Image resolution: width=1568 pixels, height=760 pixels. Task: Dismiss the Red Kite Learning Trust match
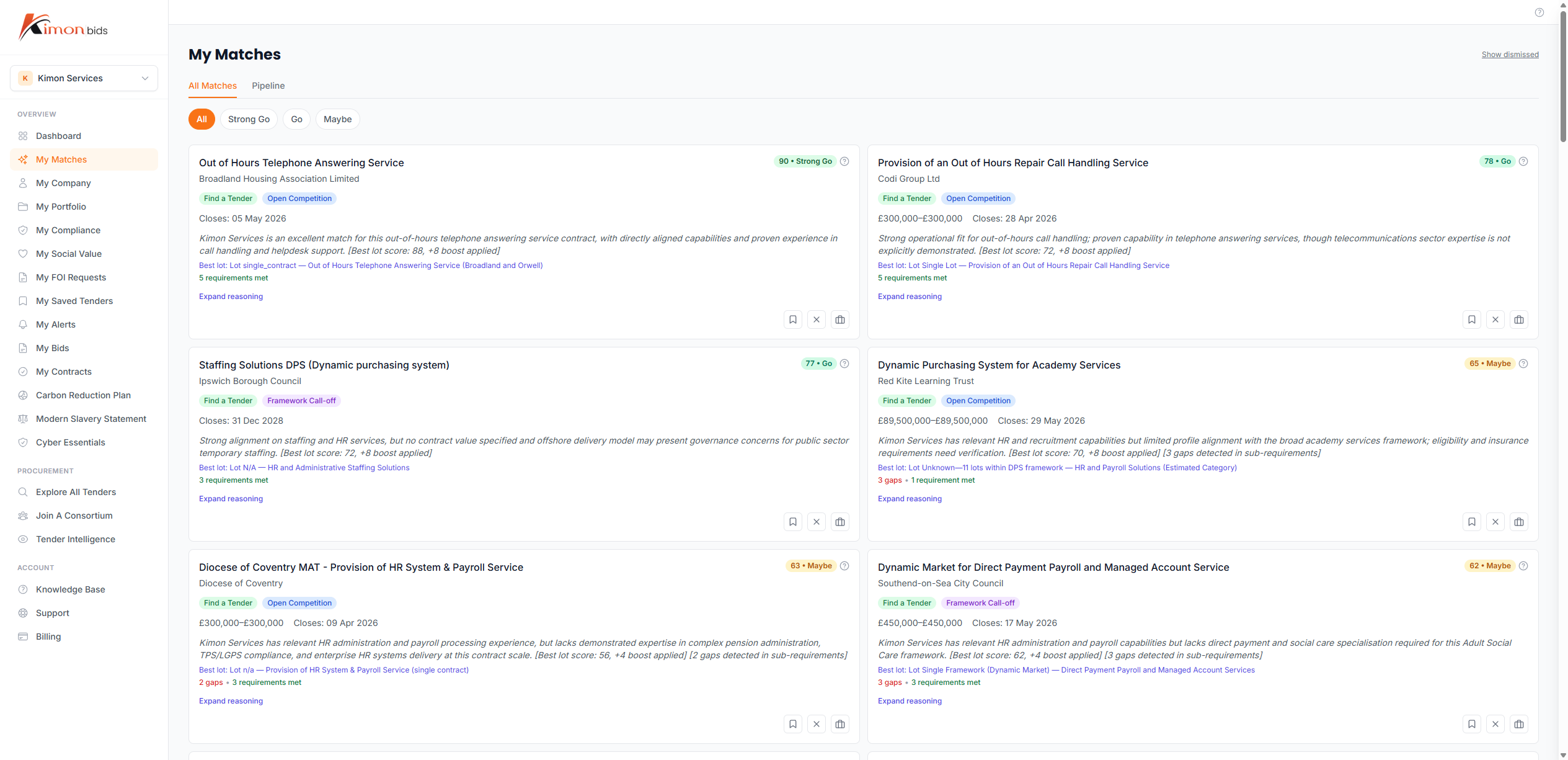(x=1495, y=522)
